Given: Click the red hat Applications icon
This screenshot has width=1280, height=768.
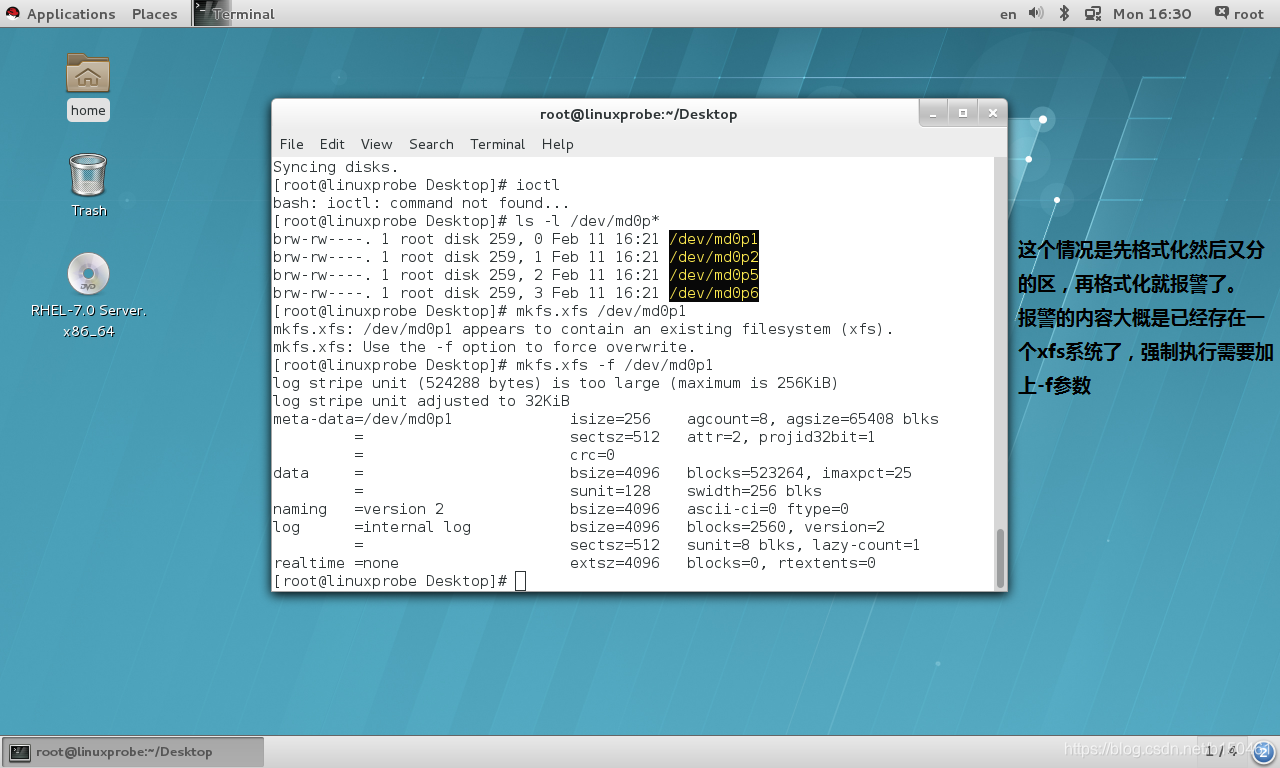Looking at the screenshot, I should point(13,13).
